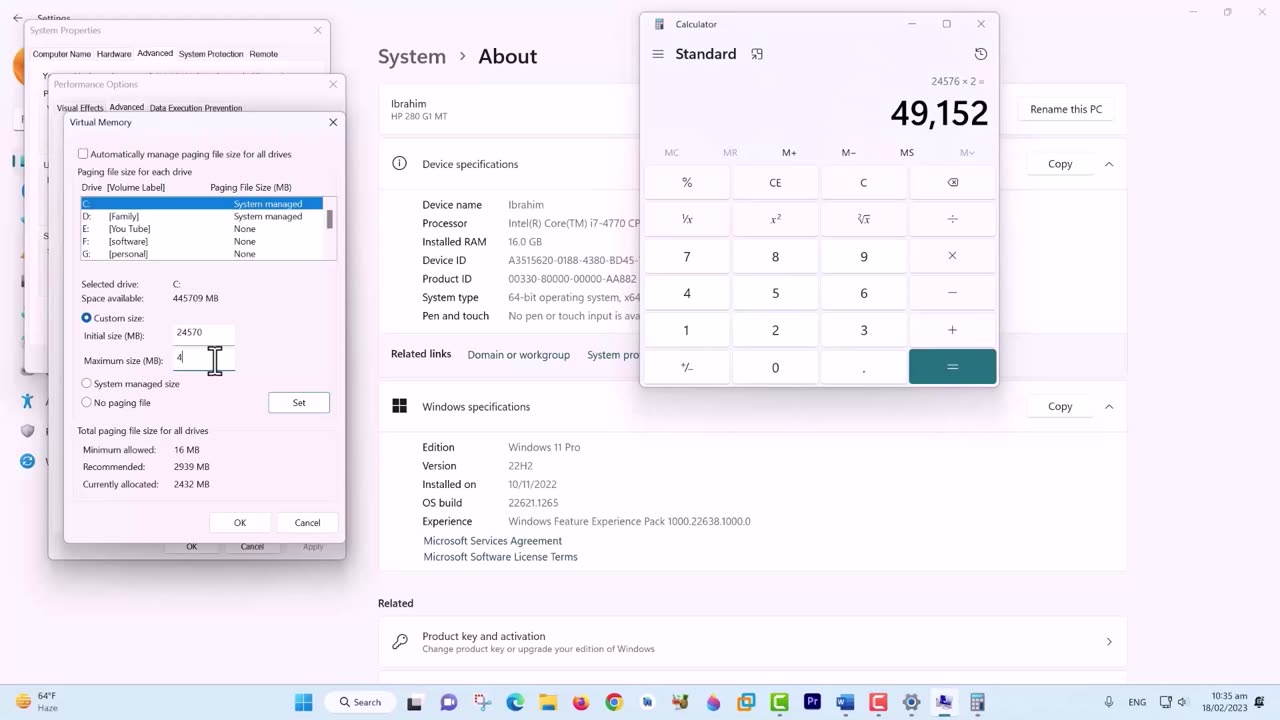The height and width of the screenshot is (720, 1280).
Task: Collapse Windows specifications section chevron
Action: point(1109,407)
